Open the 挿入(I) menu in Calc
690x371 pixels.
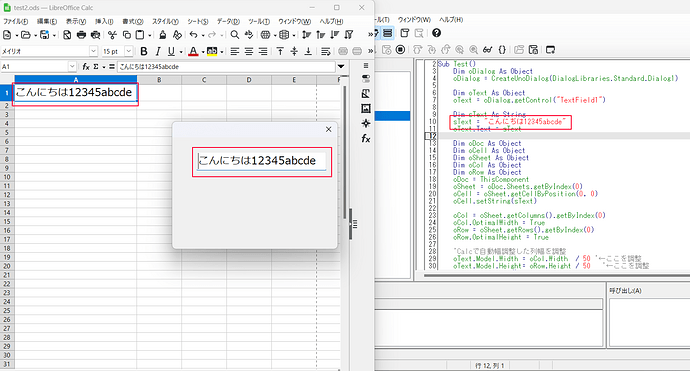point(104,21)
